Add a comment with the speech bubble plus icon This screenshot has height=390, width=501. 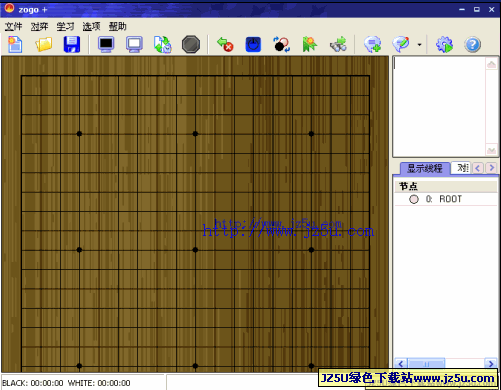(372, 44)
